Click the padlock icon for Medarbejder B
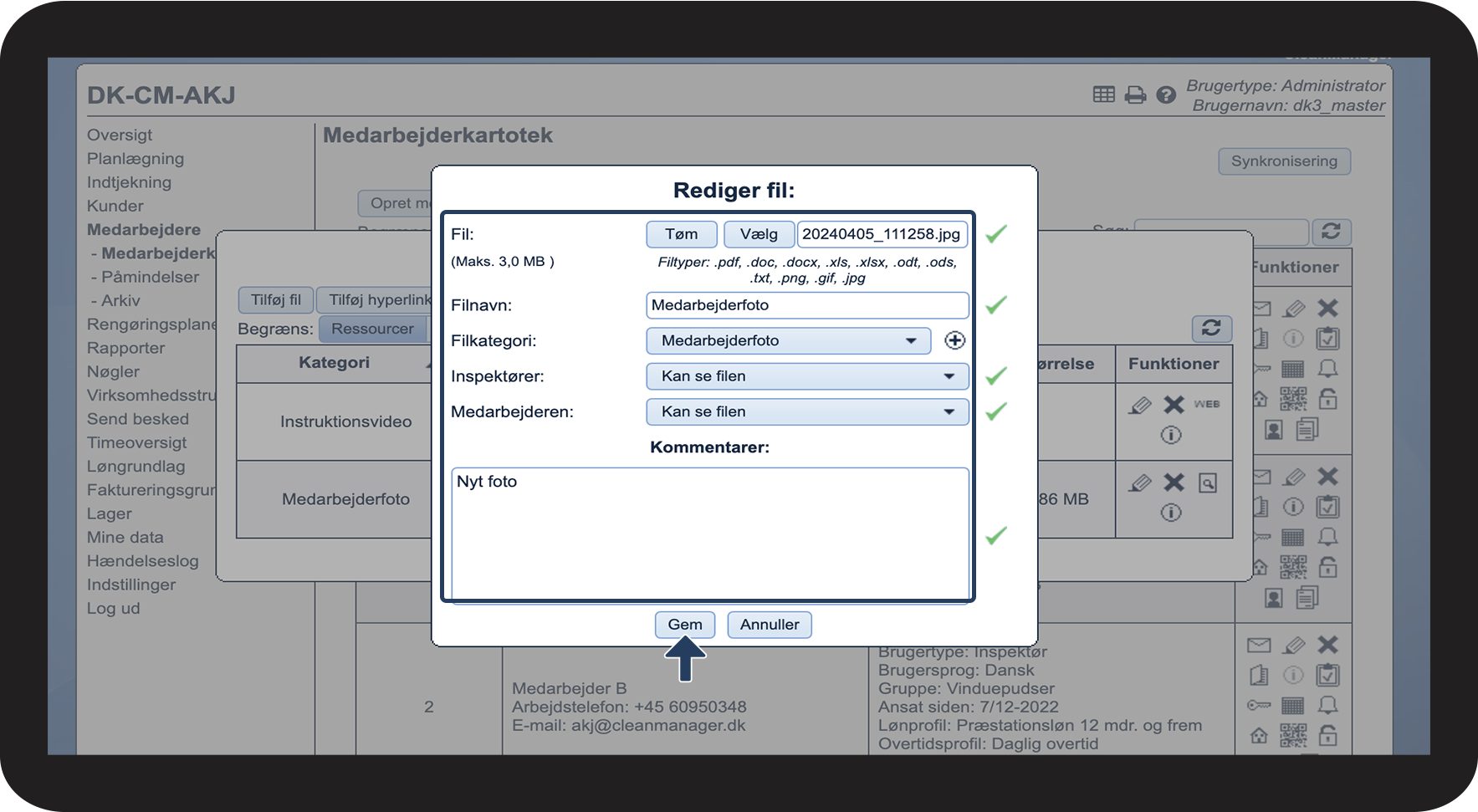The image size is (1478, 812). [x=1327, y=735]
